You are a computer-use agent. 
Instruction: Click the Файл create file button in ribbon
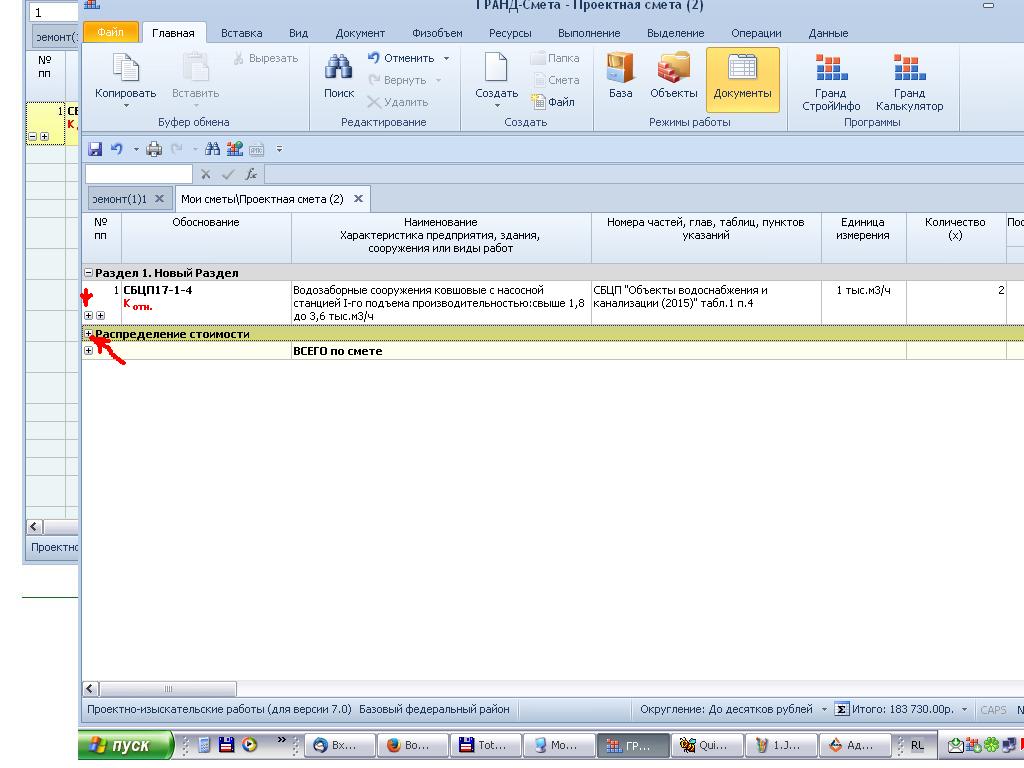552,102
